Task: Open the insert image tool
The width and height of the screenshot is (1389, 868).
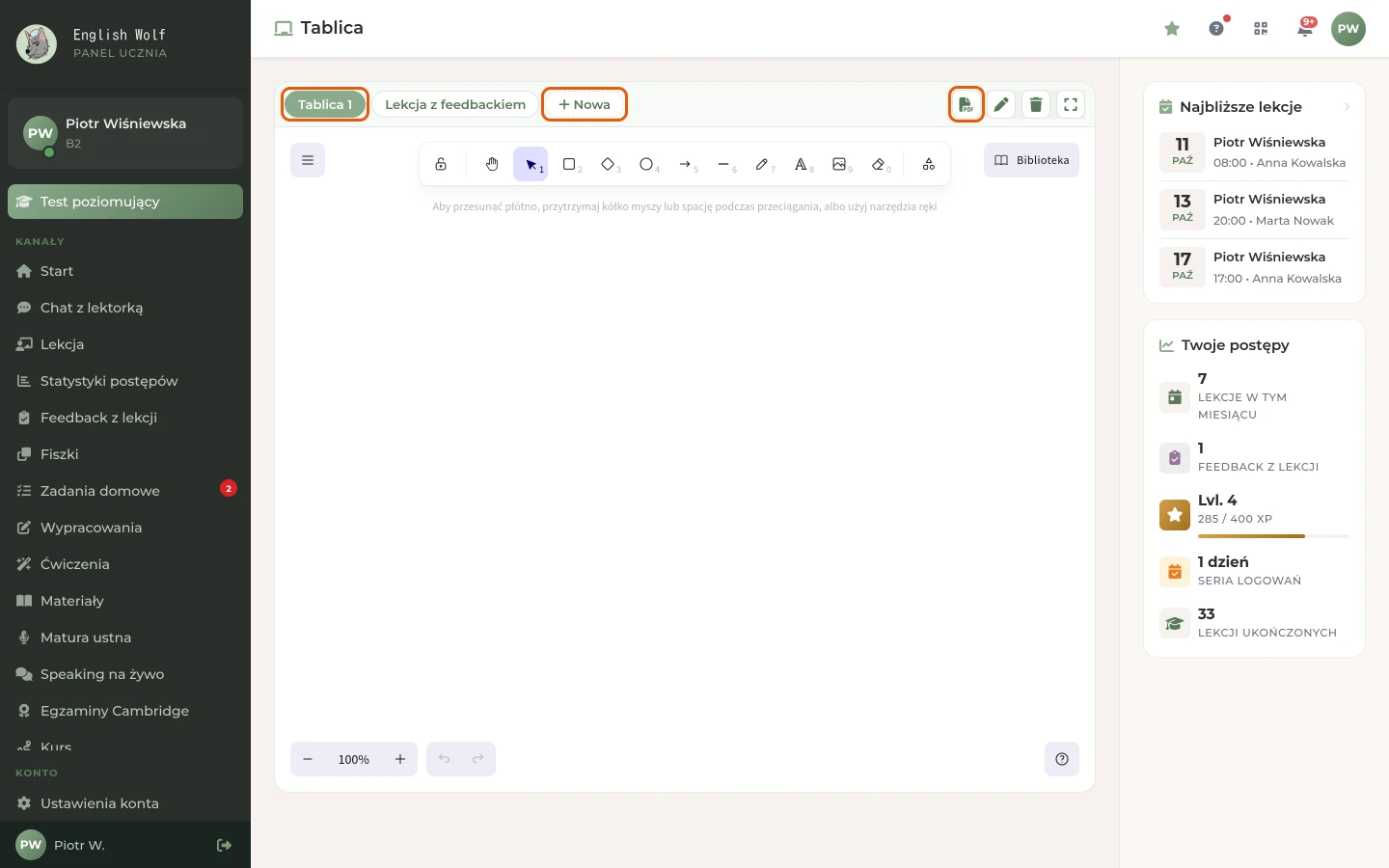Action: point(839,164)
